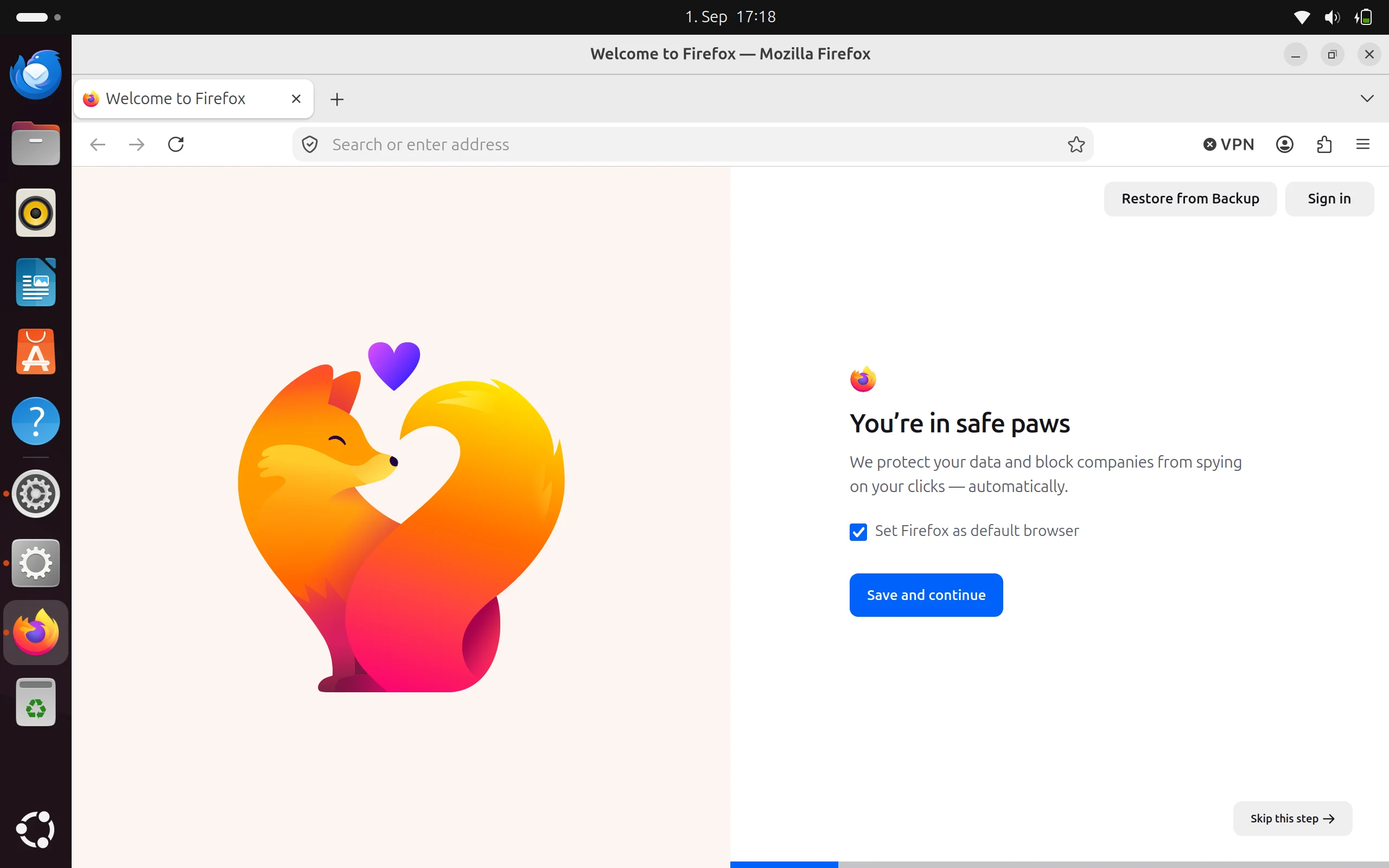
Task: Click the onboarding progress bar at bottom
Action: click(1060, 865)
